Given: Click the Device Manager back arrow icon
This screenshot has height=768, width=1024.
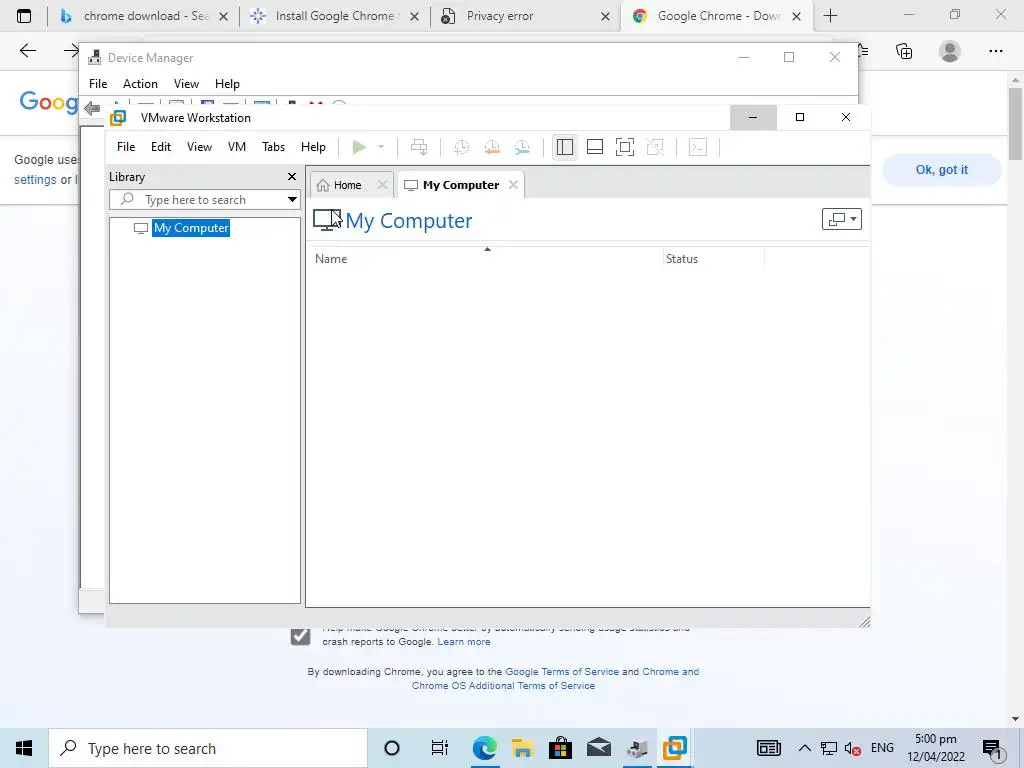Looking at the screenshot, I should (x=92, y=108).
